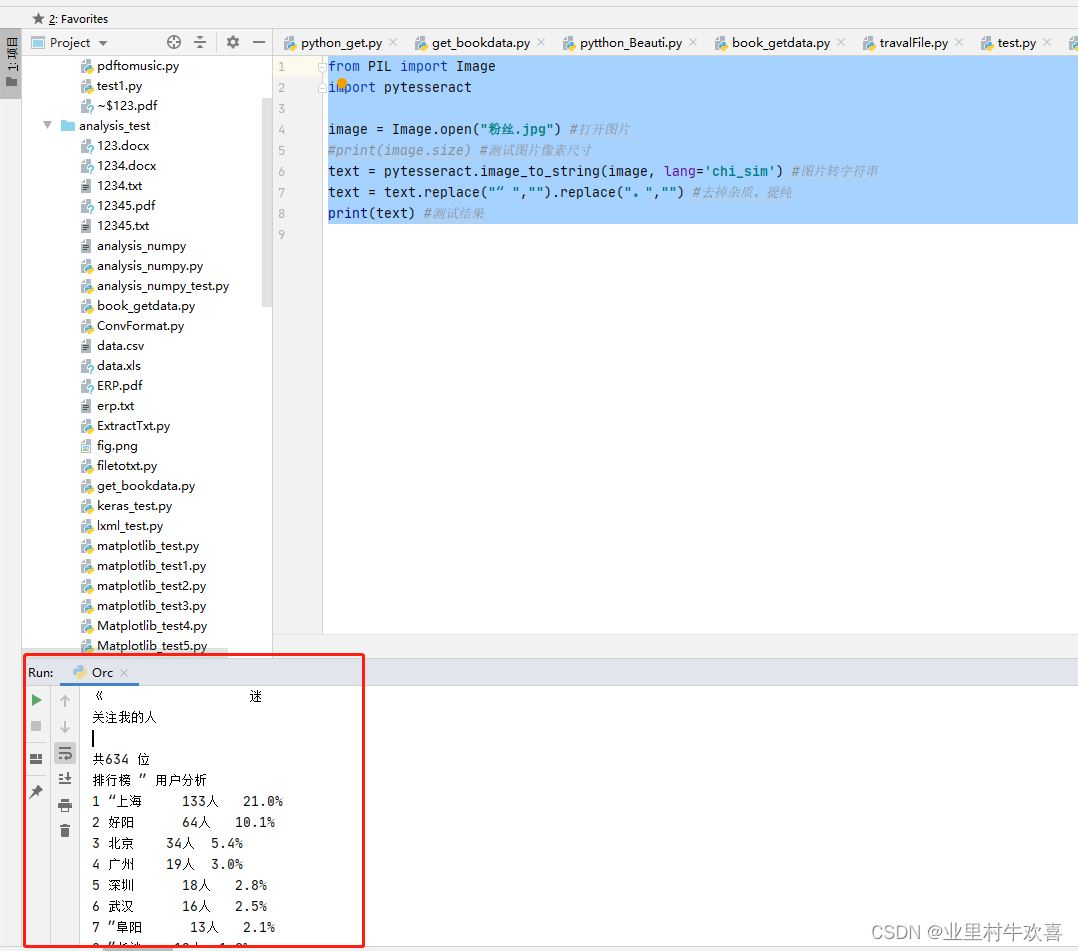Screen dimensions: 1078x951
Task: Click the Print console output icon
Action: [65, 805]
